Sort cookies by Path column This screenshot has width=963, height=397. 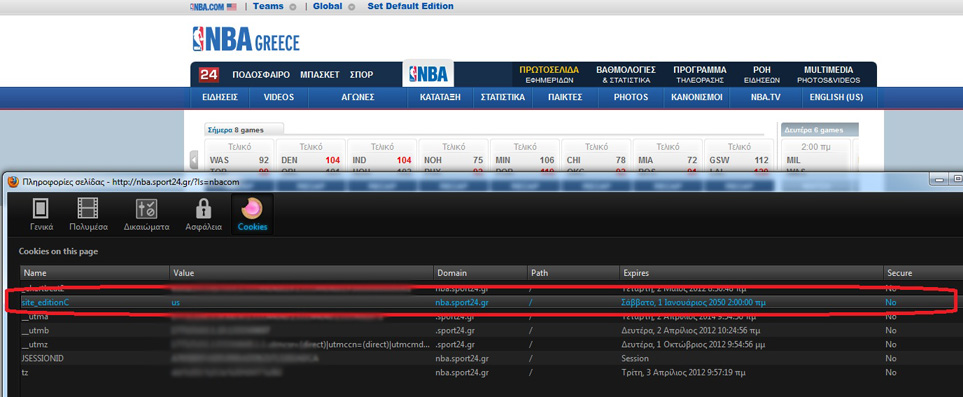point(573,272)
